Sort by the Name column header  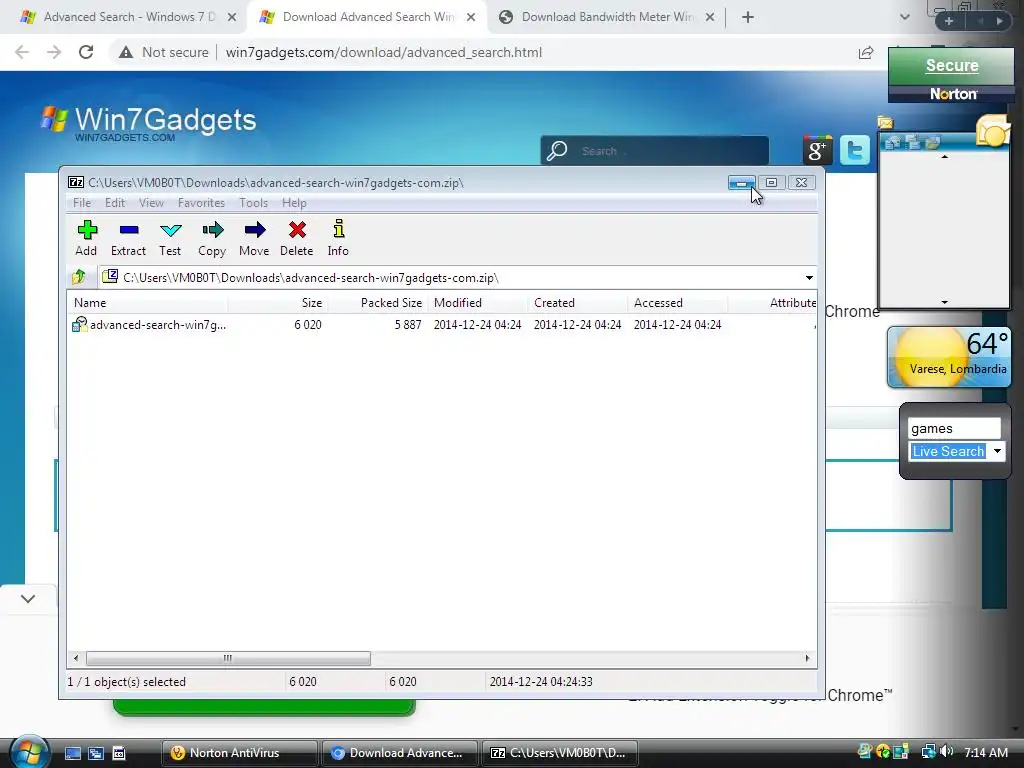pos(148,302)
